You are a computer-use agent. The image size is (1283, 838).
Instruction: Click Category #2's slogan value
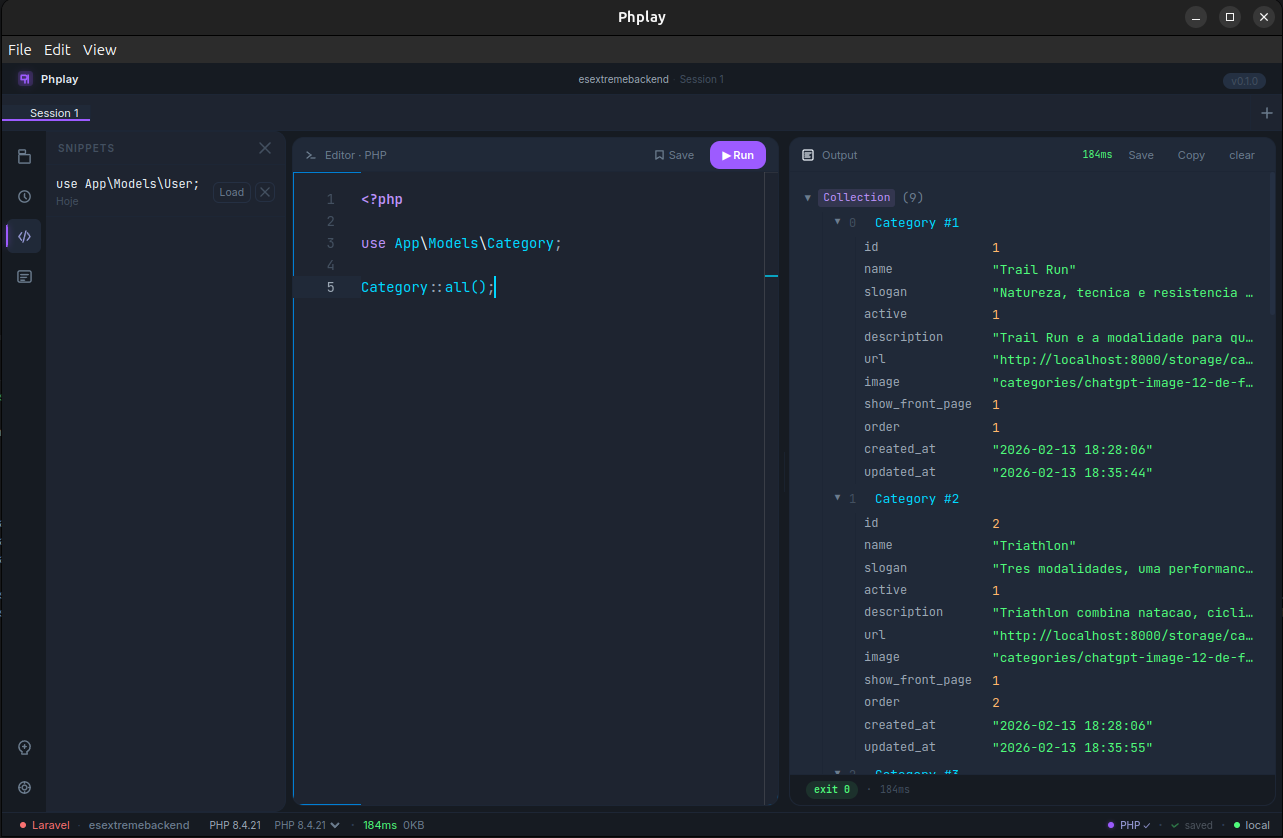(x=1123, y=569)
